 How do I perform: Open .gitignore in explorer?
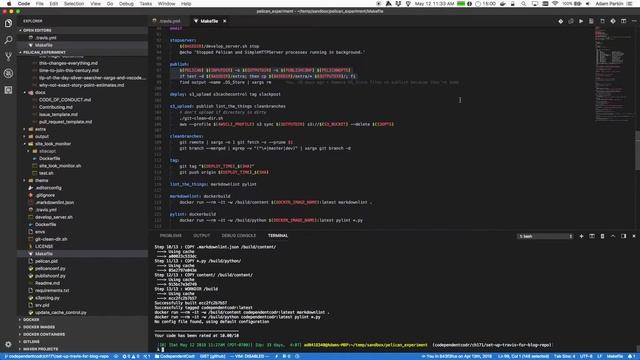point(45,195)
